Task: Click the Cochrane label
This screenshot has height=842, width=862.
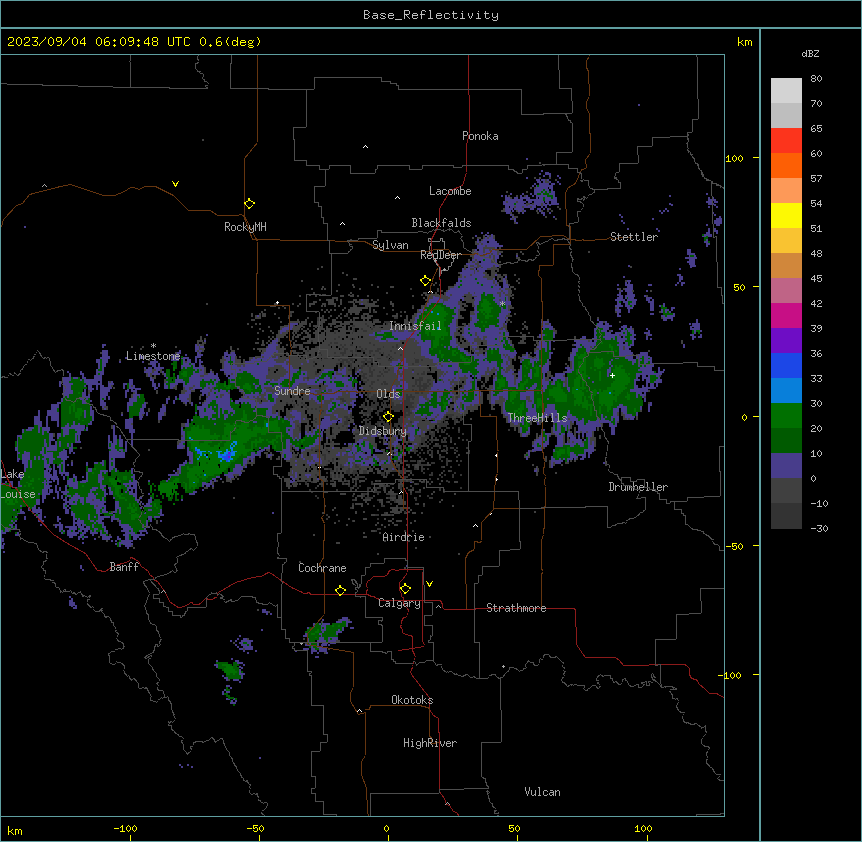Action: [322, 568]
